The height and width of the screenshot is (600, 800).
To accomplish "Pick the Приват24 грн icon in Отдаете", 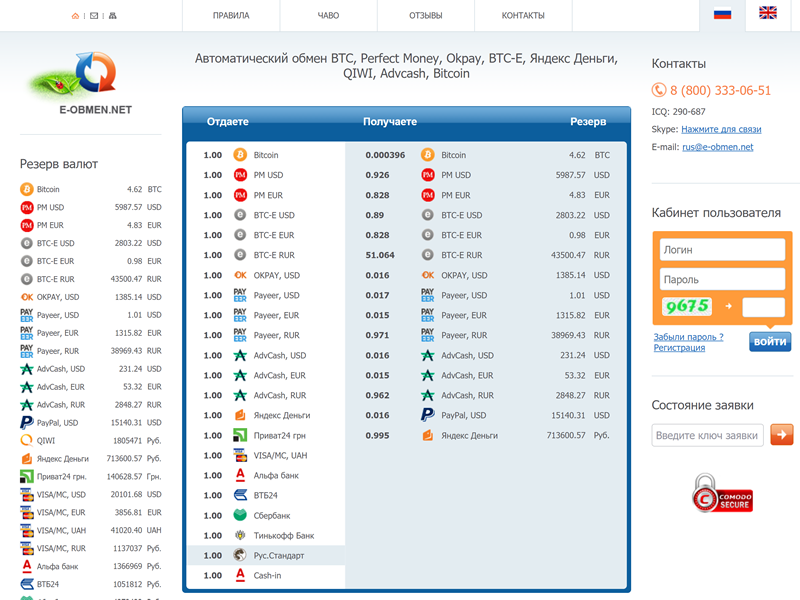I will coord(240,435).
